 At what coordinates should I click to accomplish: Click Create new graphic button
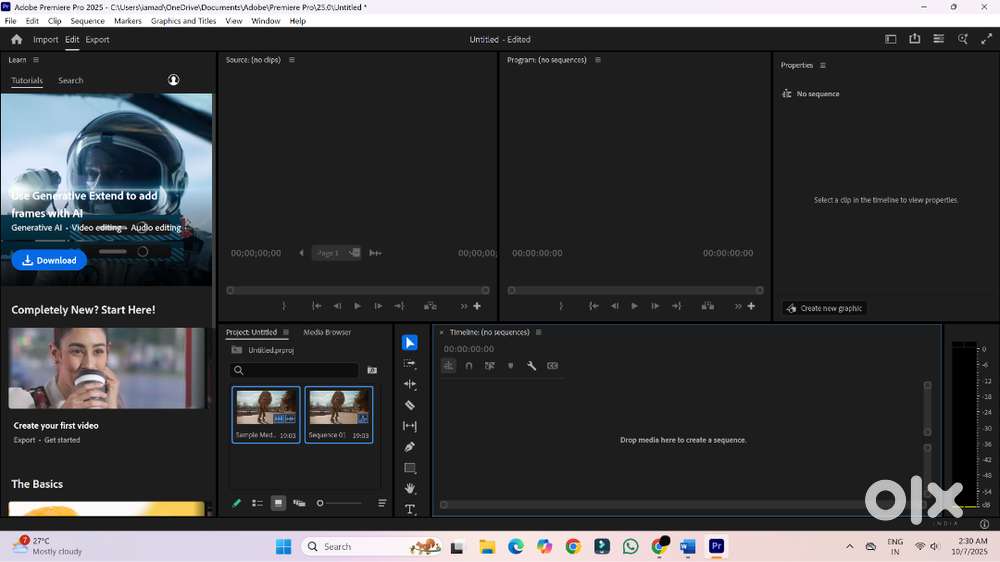[824, 308]
